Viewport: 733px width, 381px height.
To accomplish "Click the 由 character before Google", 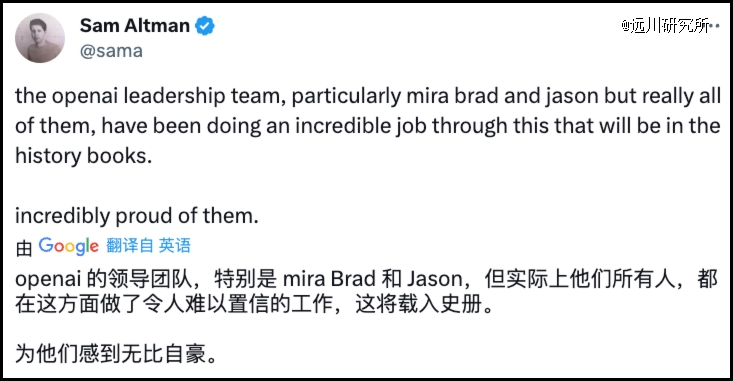I will pyautogui.click(x=24, y=248).
